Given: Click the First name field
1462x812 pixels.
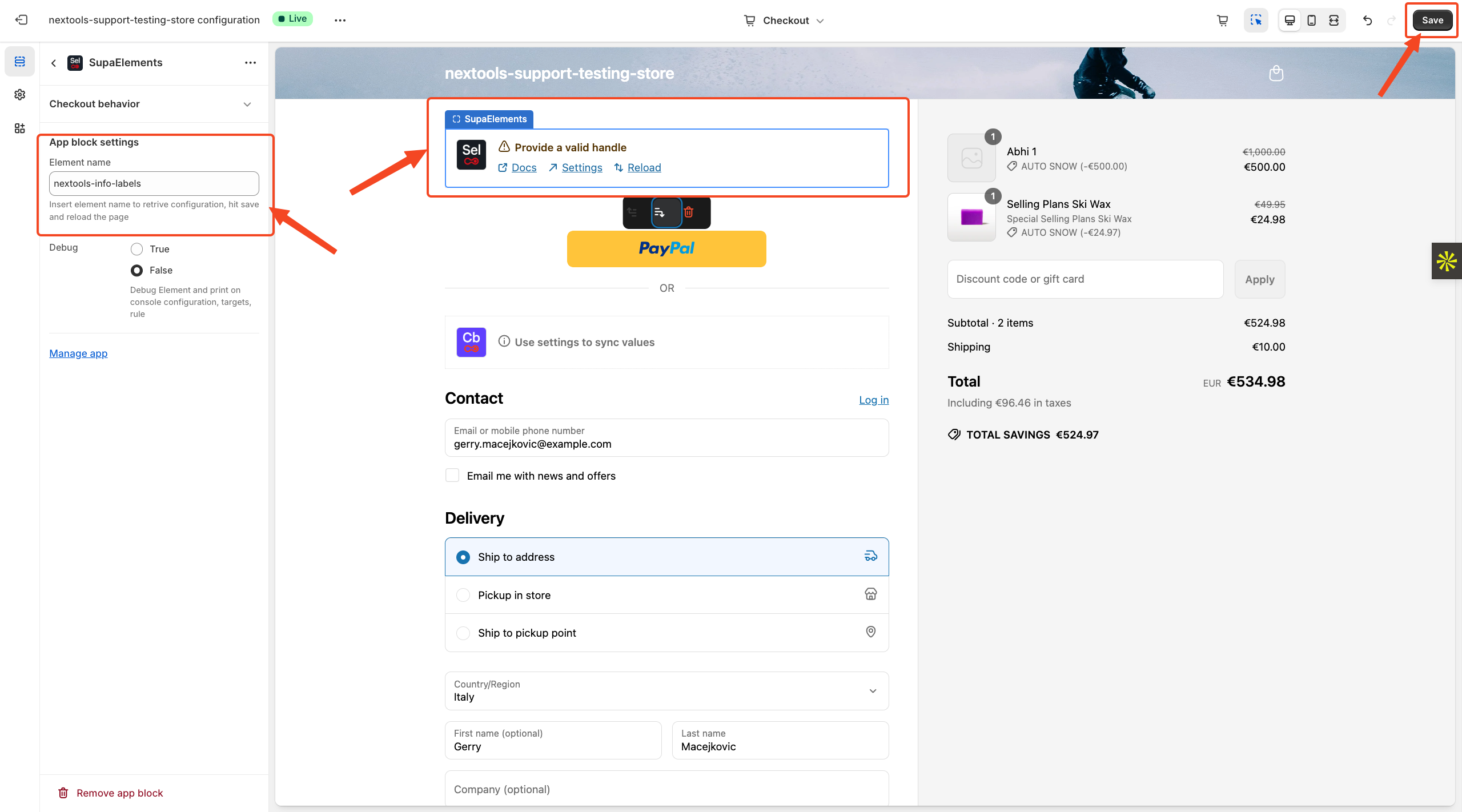Looking at the screenshot, I should tap(553, 740).
